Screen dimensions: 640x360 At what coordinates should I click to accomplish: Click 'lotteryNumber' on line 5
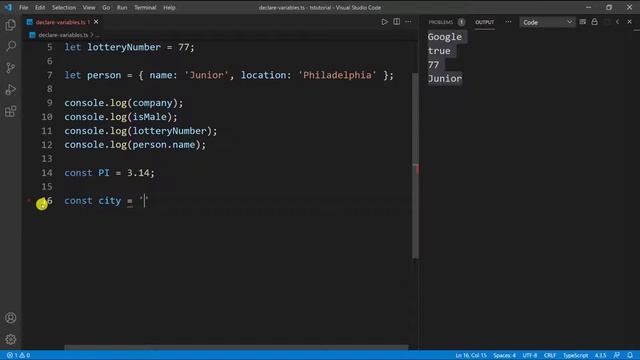coord(124,47)
